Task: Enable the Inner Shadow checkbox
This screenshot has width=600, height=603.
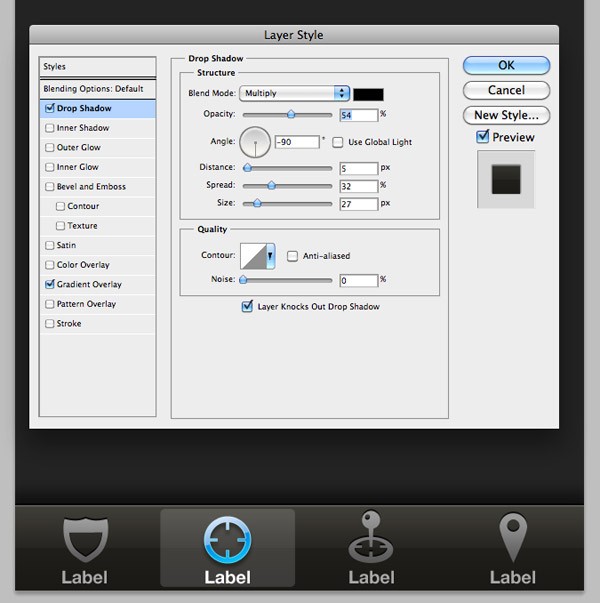Action: point(50,128)
